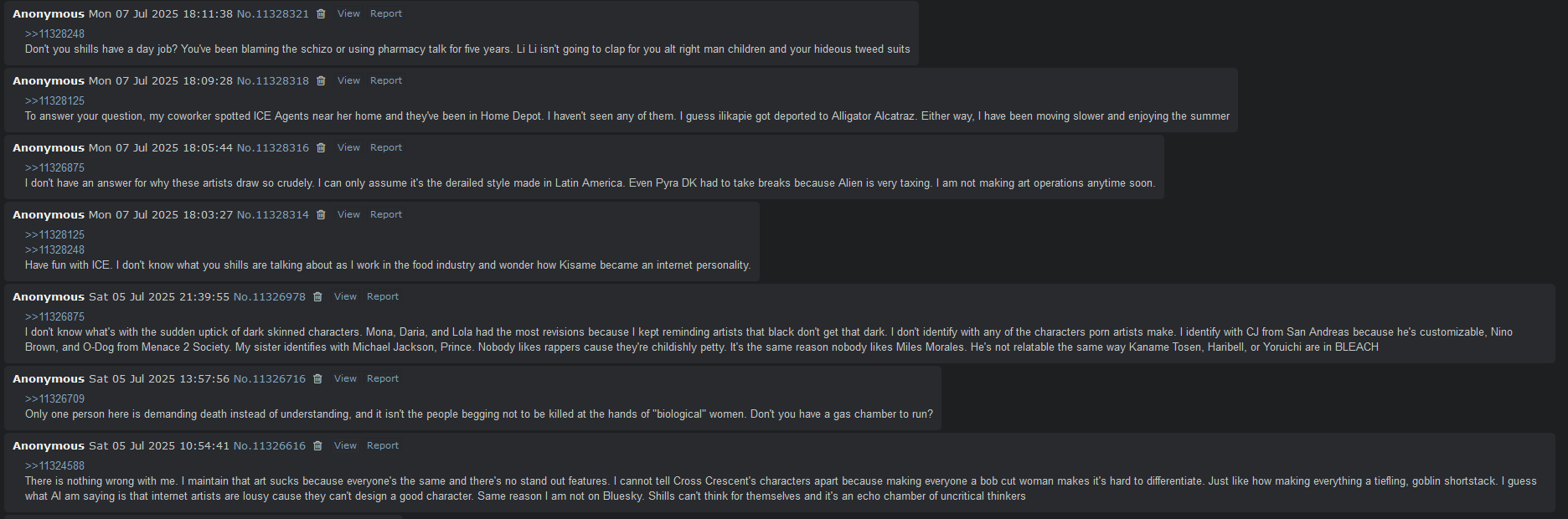The image size is (1568, 519).
Task: Click trash icon beside No.11328316
Action: click(321, 148)
